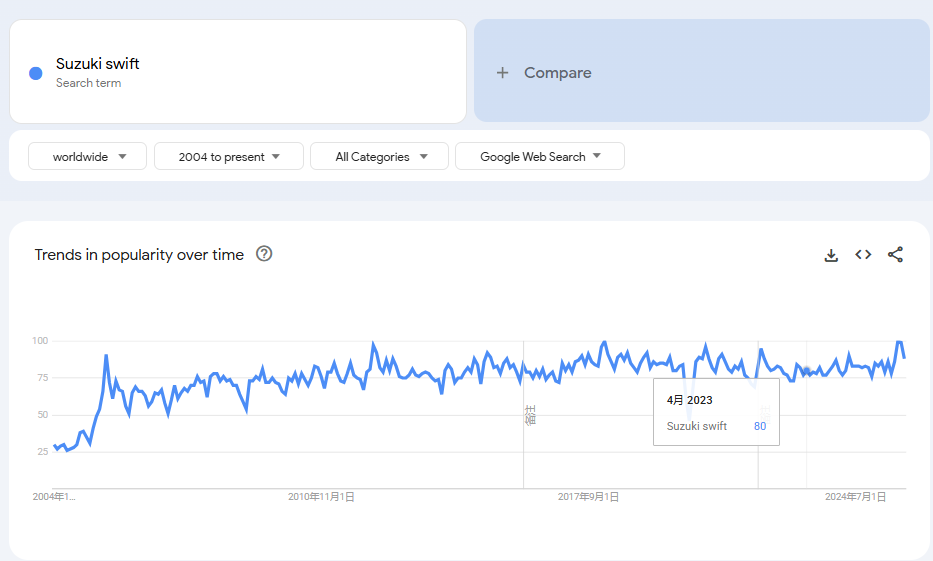Add a comparison term with Compare
This screenshot has height=561, width=933.
point(702,71)
